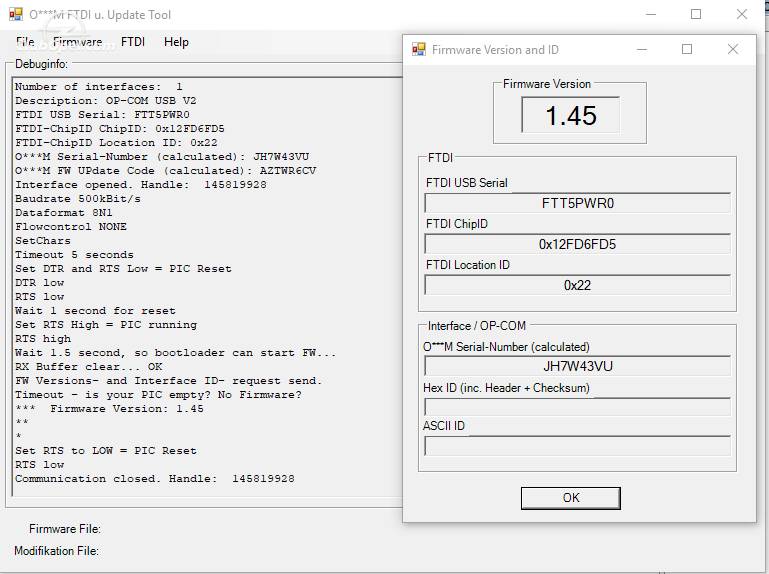Click the 'Modifikation File:' label
Image resolution: width=769 pixels, height=574 pixels.
(x=56, y=551)
